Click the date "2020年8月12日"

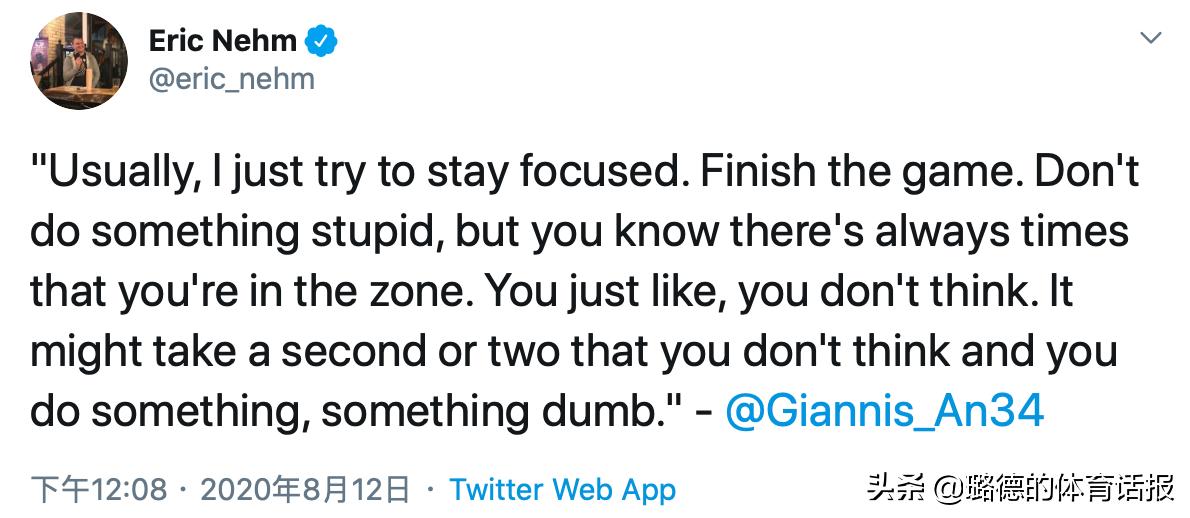point(306,489)
